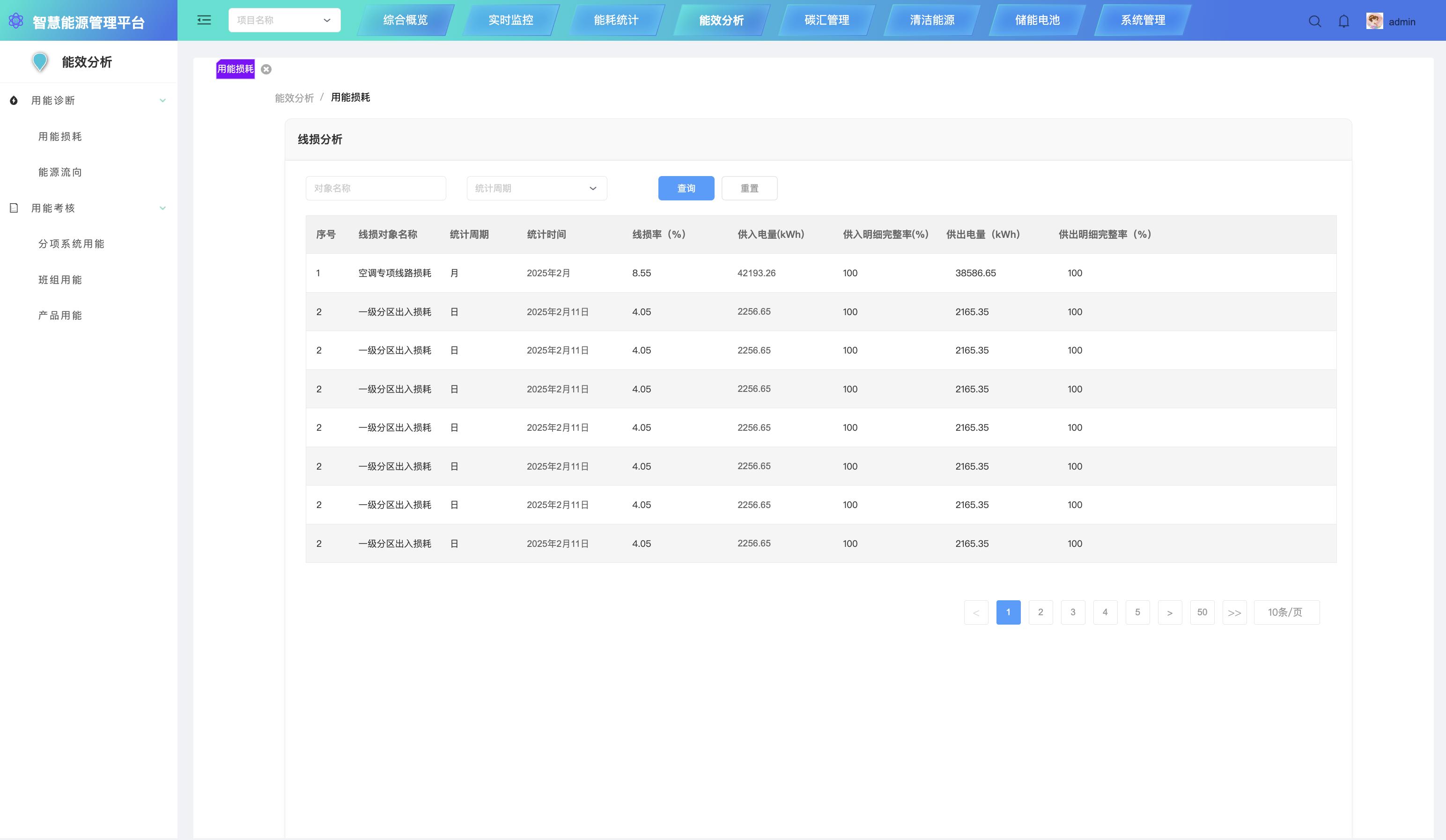This screenshot has width=1446, height=840.
Task: Click the 用能考核 document icon
Action: pos(14,208)
